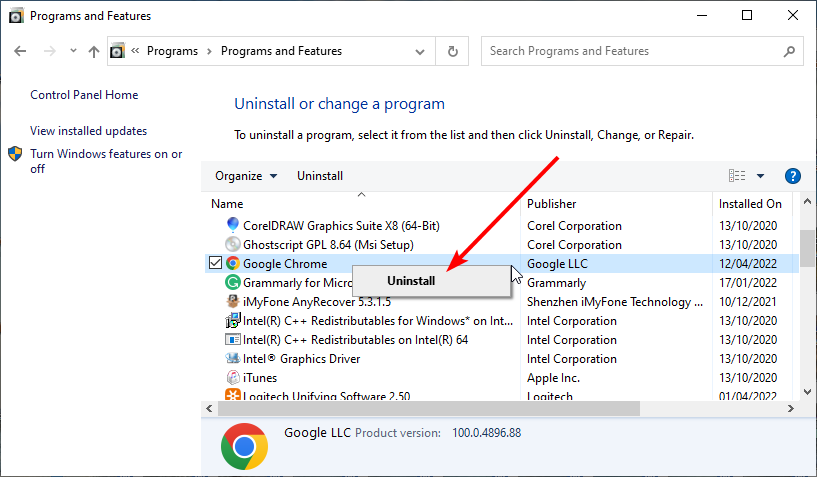Image resolution: width=817 pixels, height=477 pixels.
Task: Click publisher Google LLC cell
Action: click(557, 264)
